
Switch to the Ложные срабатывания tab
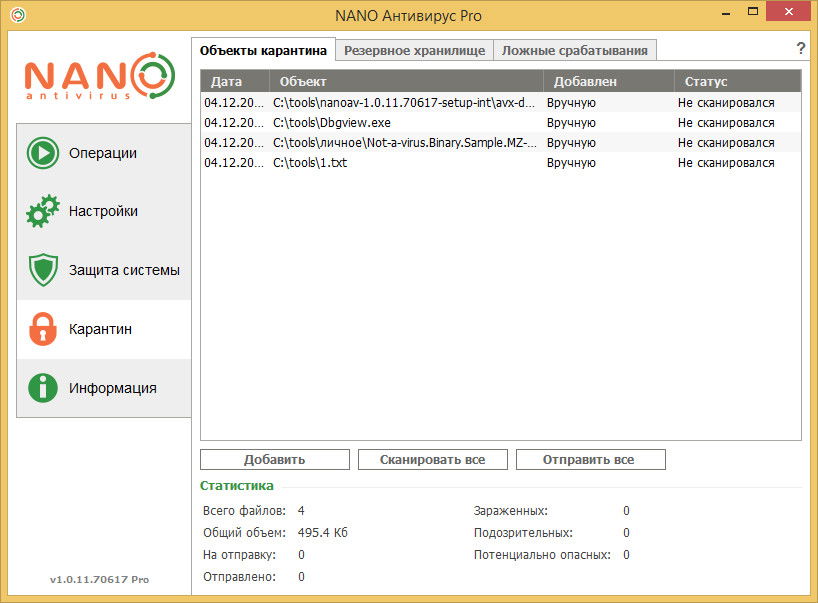574,51
